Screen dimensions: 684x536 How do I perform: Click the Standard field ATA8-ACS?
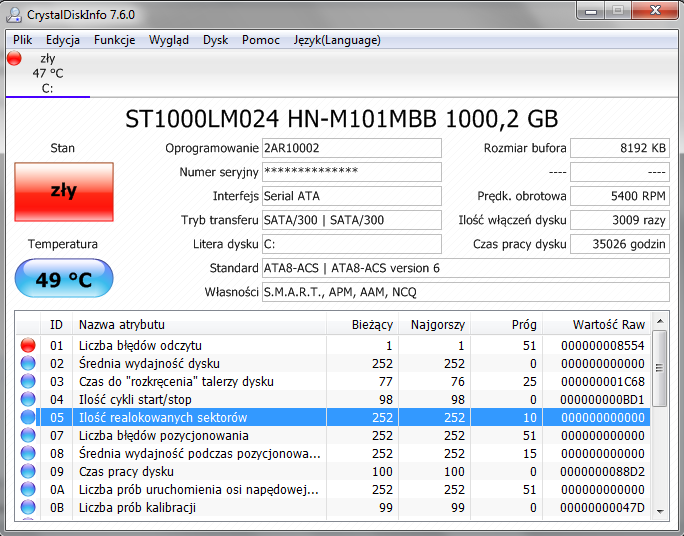click(466, 268)
